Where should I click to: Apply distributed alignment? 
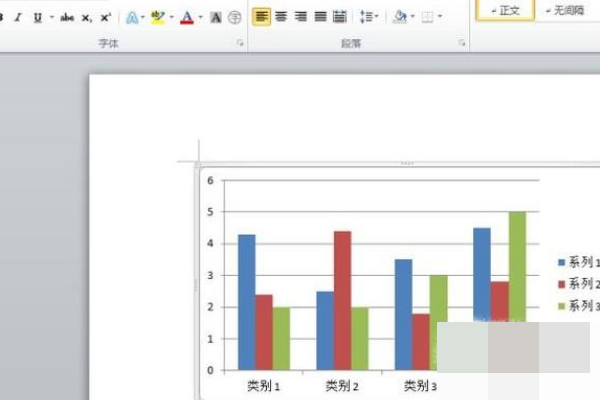pyautogui.click(x=340, y=17)
